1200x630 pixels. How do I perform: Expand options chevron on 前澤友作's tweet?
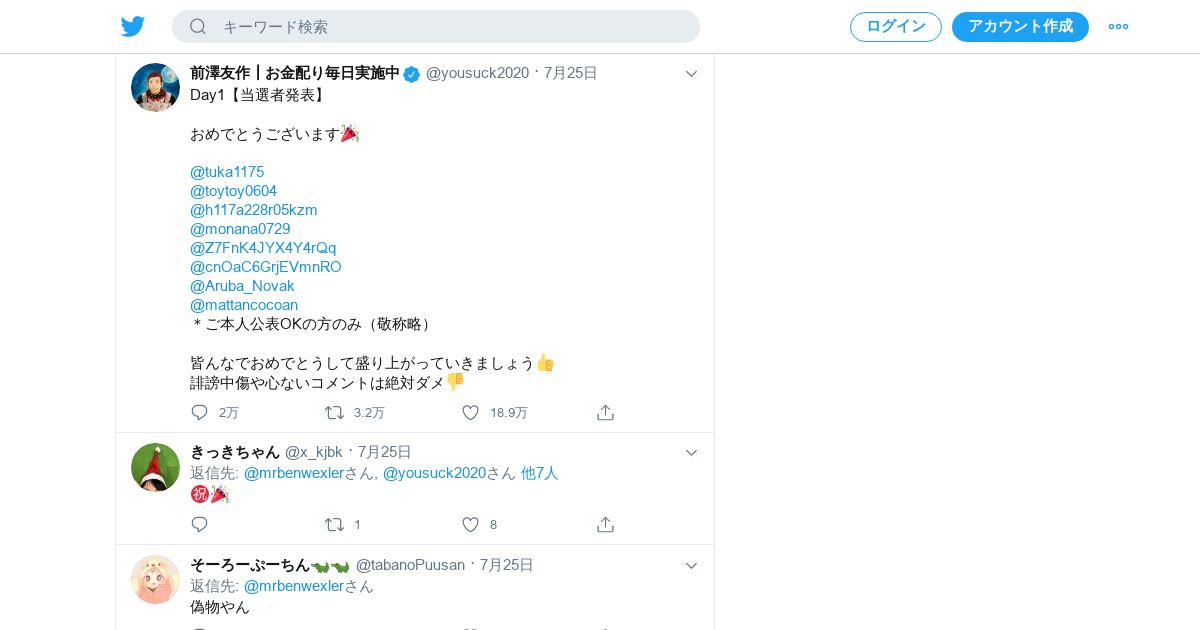pos(691,74)
